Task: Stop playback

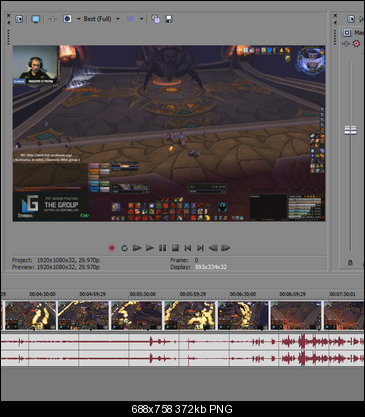Action: pyautogui.click(x=175, y=248)
